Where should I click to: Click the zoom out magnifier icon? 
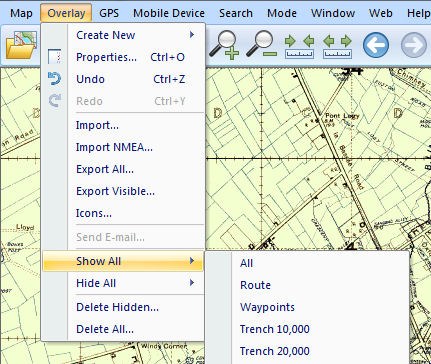tap(262, 44)
